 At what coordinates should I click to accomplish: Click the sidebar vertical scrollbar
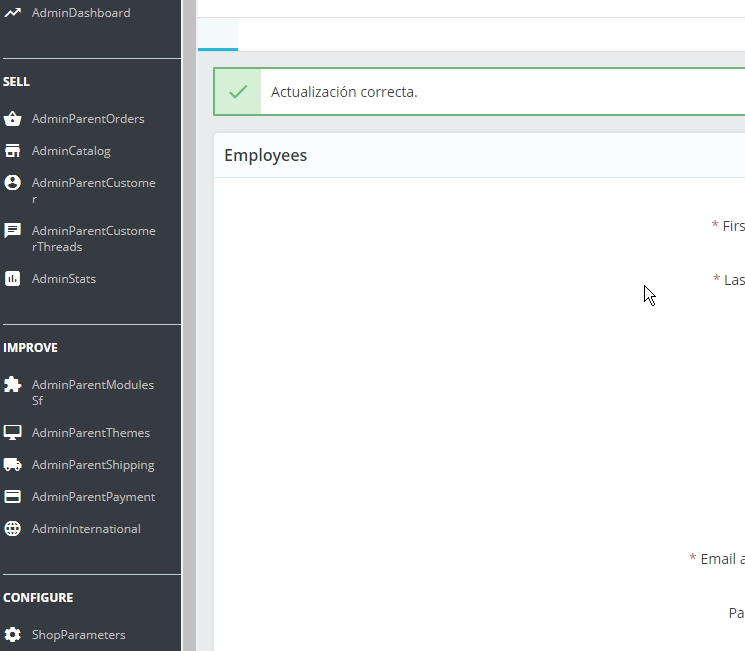pyautogui.click(x=189, y=326)
